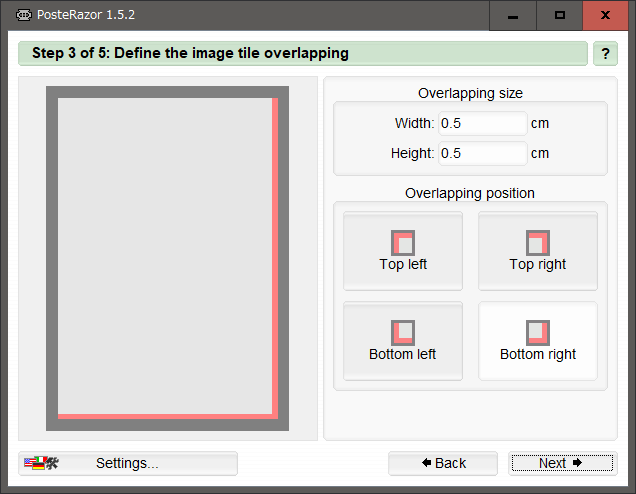Click the Bottom left overlap position icon
The height and width of the screenshot is (494, 636).
(403, 333)
